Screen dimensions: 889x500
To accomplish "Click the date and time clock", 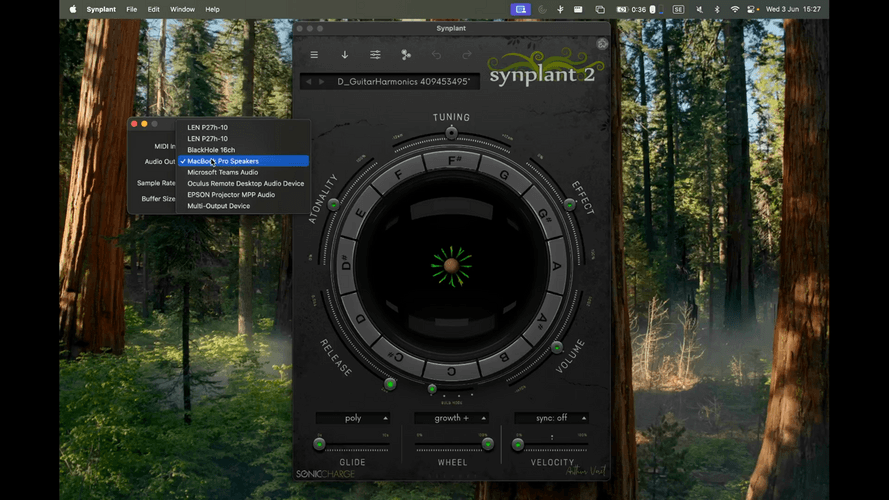I will (793, 9).
